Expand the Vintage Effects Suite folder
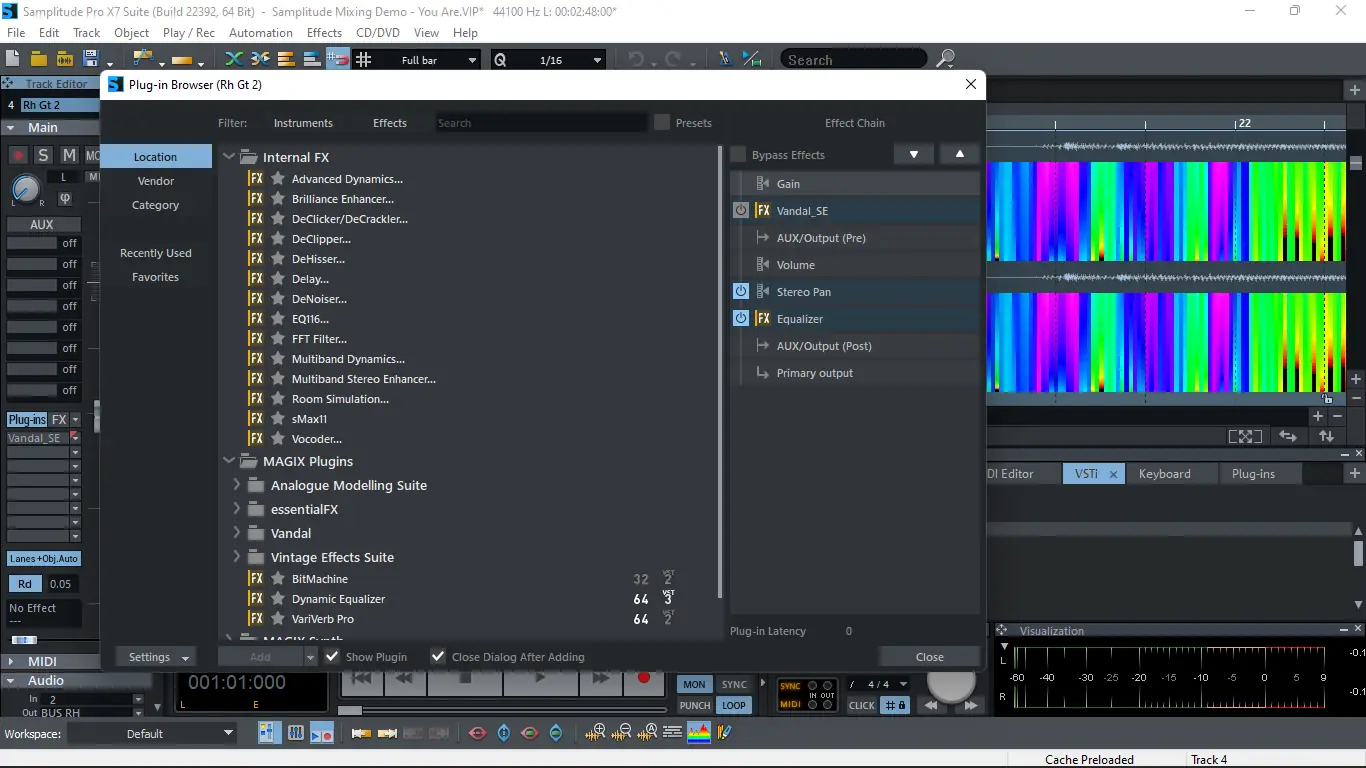This screenshot has height=768, width=1366. pyautogui.click(x=237, y=557)
